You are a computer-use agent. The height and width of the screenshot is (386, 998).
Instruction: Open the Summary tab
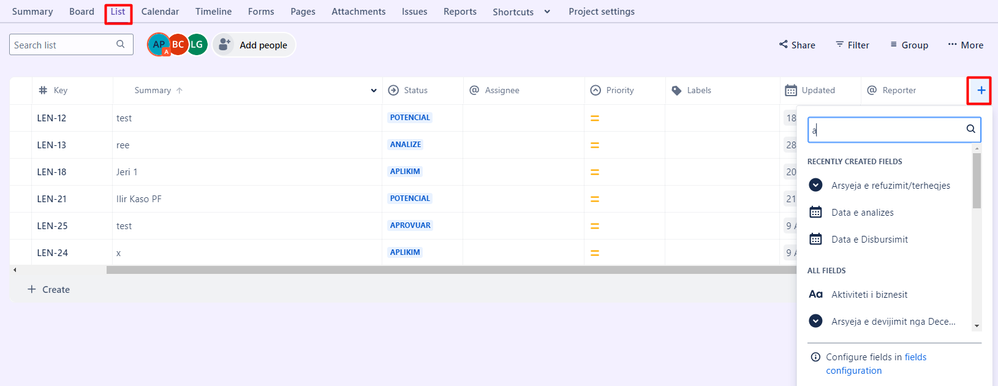(32, 11)
